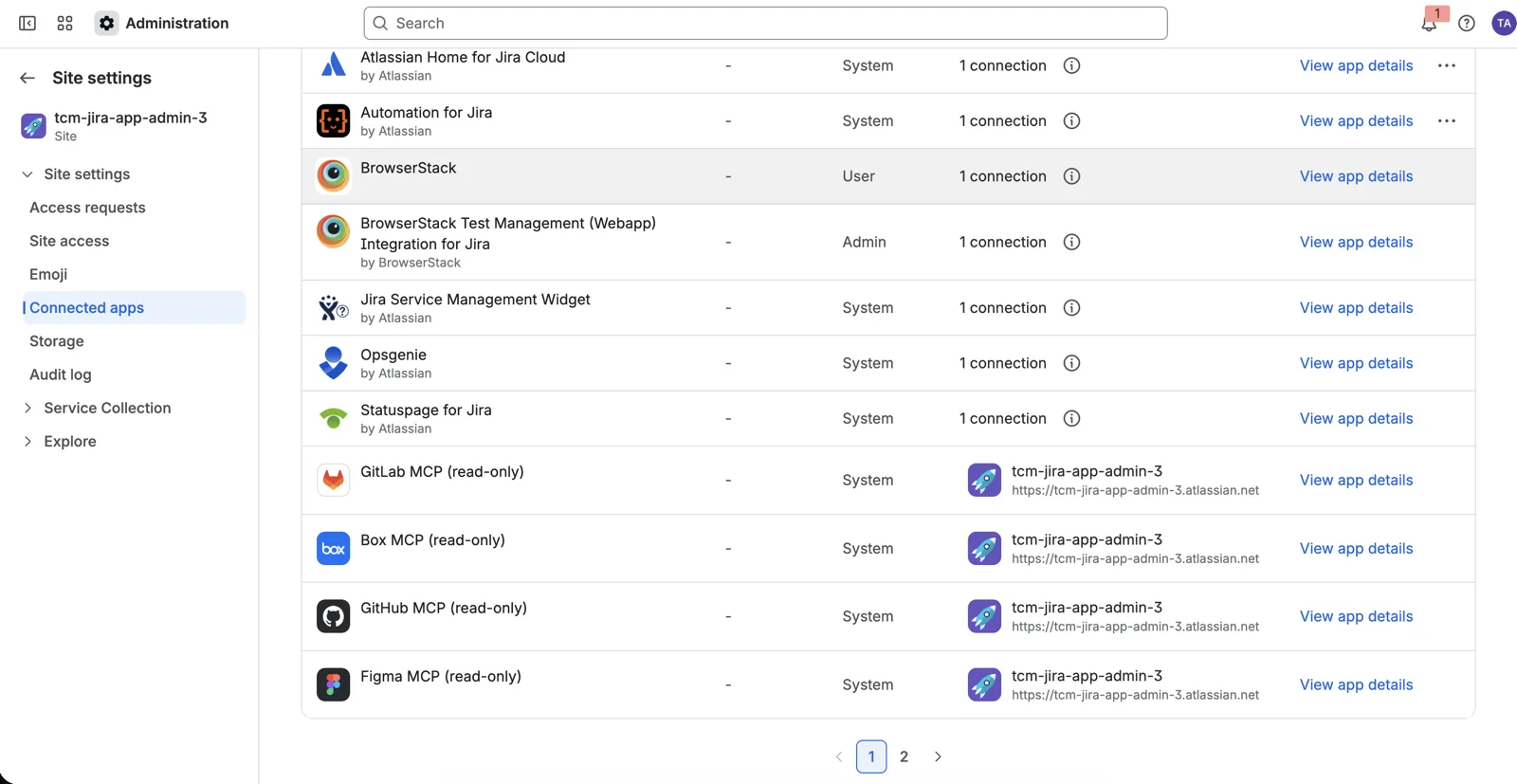
Task: Click the Box MCP app logo
Action: tap(333, 548)
